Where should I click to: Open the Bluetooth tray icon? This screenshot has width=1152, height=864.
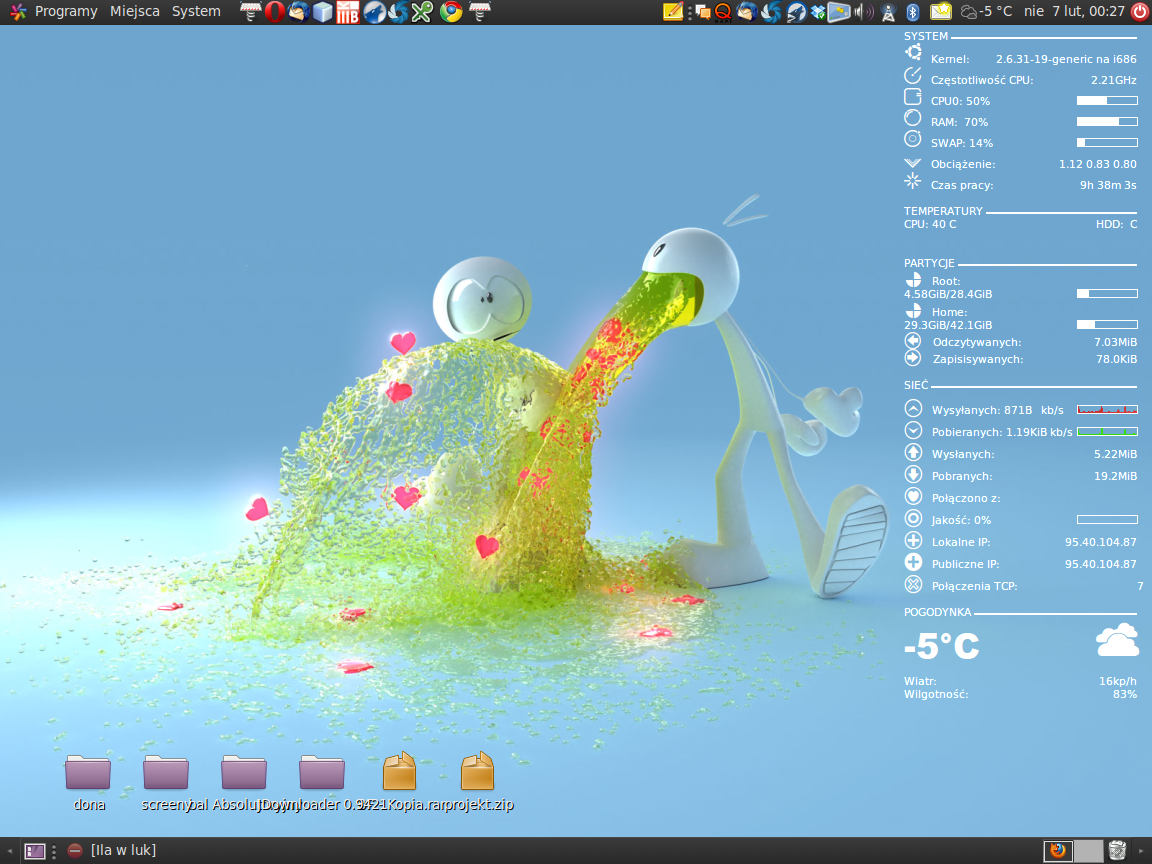click(912, 12)
